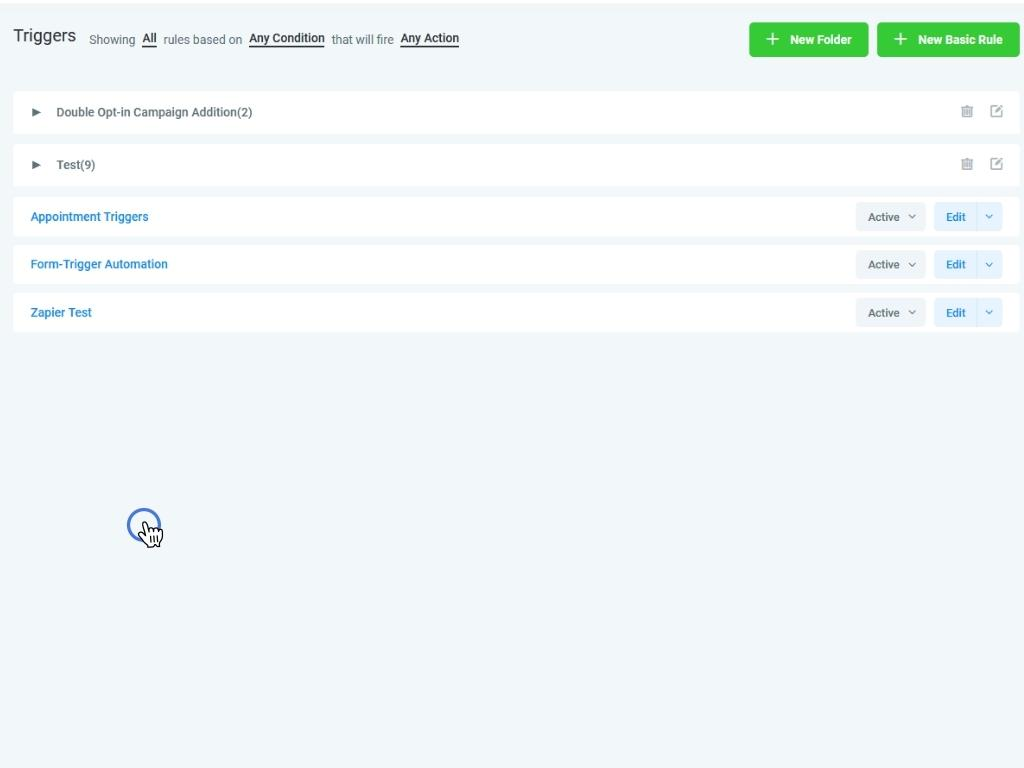Click the Test(9) folder name
The width and height of the screenshot is (1024, 768).
pos(76,165)
